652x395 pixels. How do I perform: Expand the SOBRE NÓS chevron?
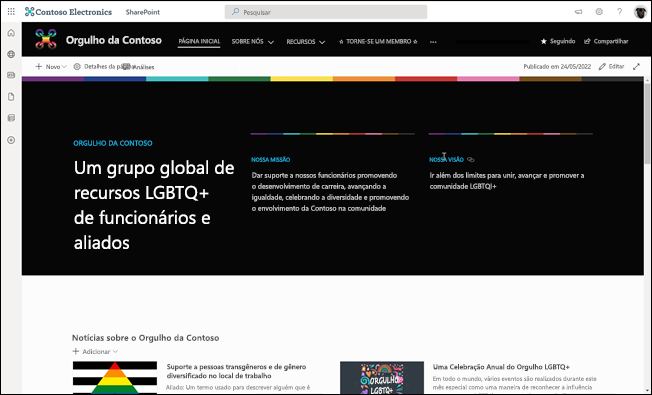click(x=271, y=42)
